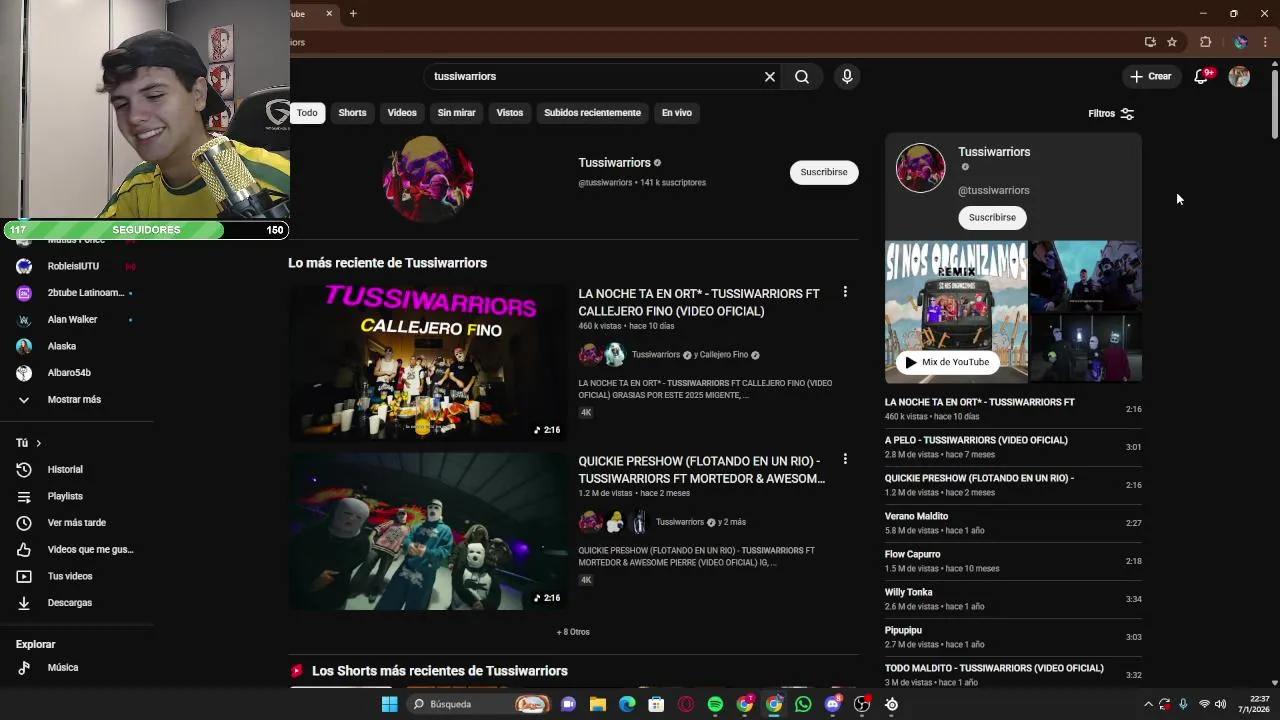Expand the '+ 8 Otros' videos list
This screenshot has height=720, width=1280.
[573, 632]
